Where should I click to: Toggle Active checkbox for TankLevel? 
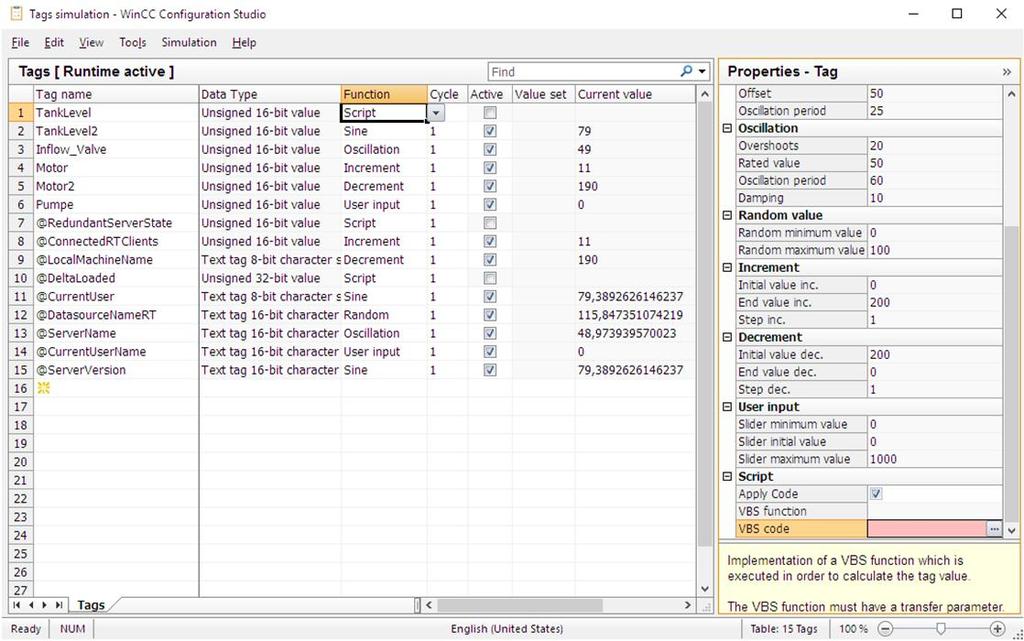490,113
